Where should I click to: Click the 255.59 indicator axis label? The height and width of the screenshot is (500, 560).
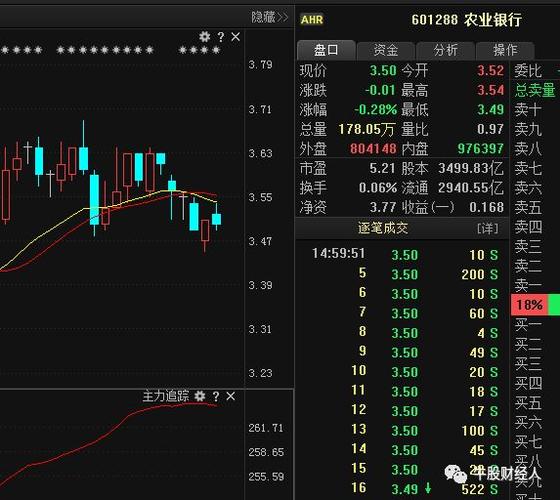point(266,476)
